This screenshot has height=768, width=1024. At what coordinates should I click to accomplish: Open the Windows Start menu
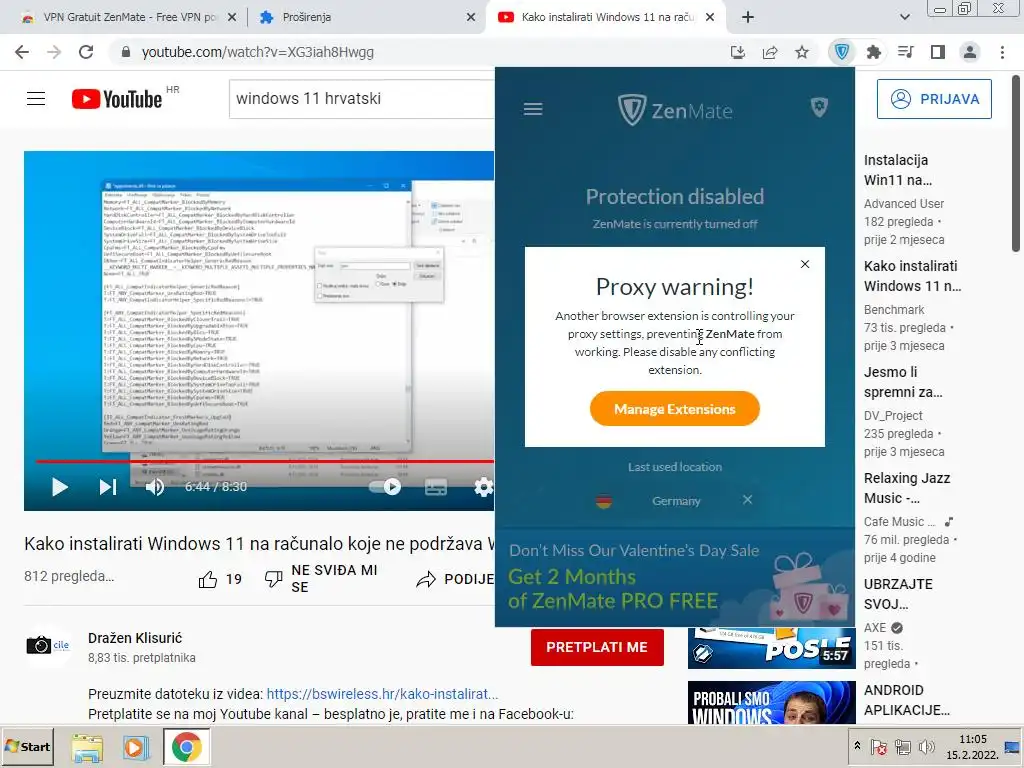27,746
